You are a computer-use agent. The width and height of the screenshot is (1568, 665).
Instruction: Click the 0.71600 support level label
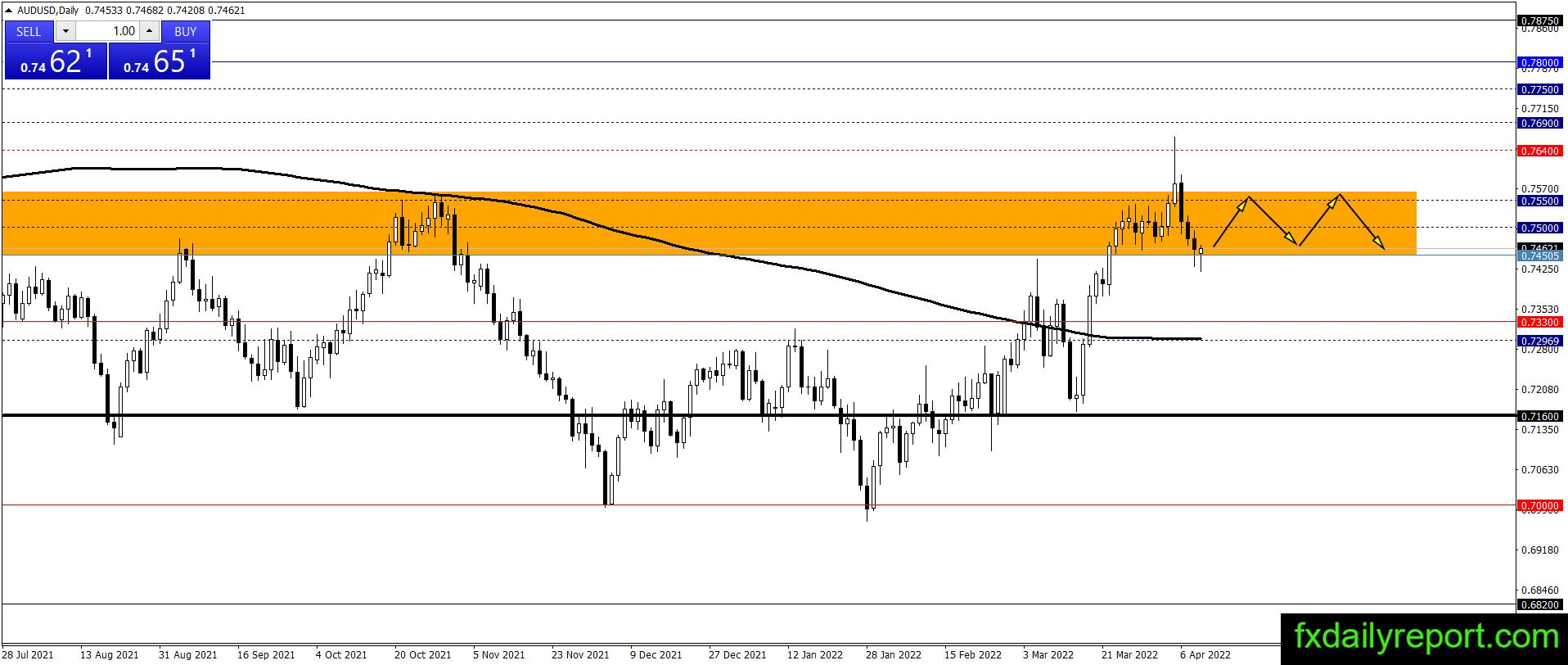pos(1539,416)
